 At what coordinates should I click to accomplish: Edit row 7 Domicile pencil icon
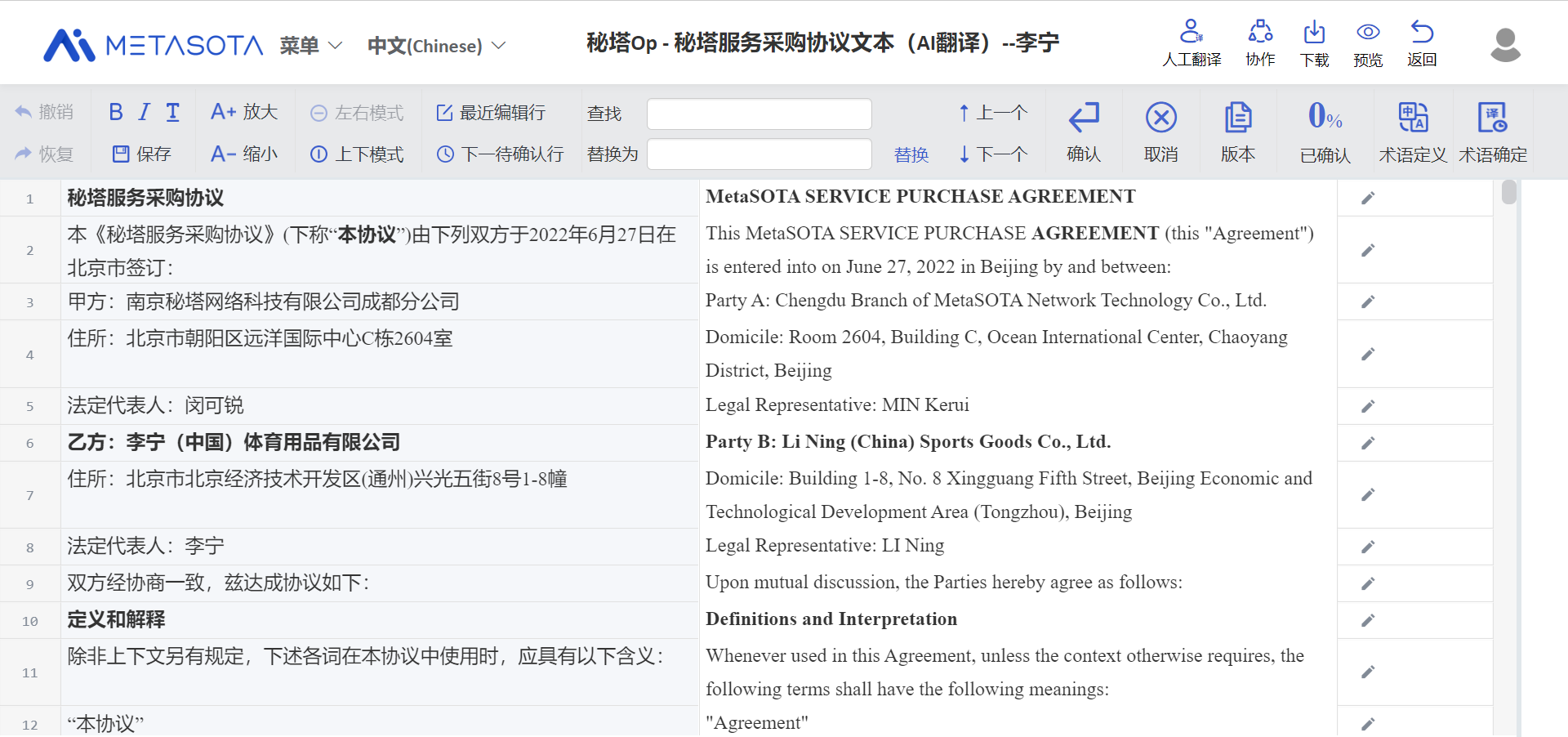[x=1368, y=494]
